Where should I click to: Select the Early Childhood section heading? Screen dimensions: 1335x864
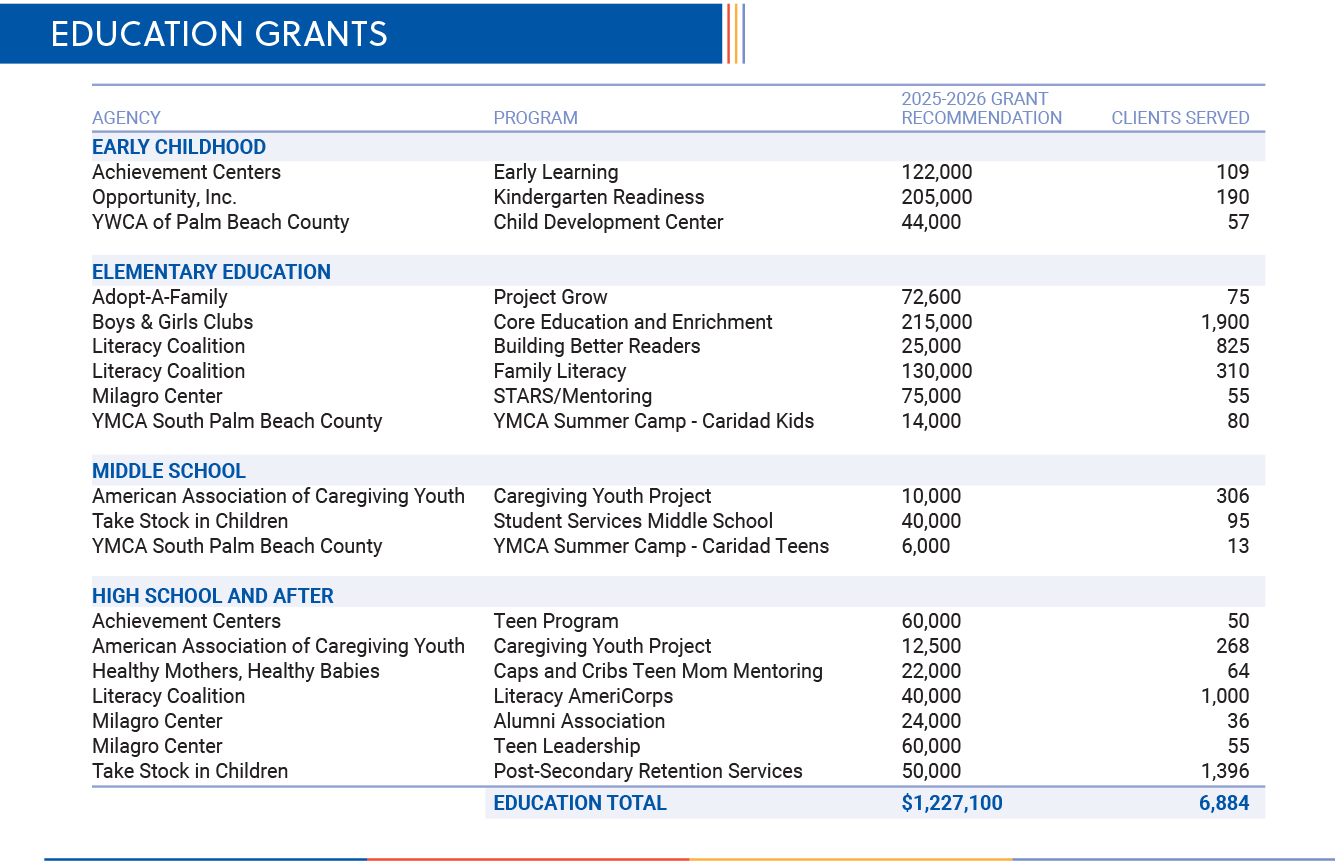(179, 147)
